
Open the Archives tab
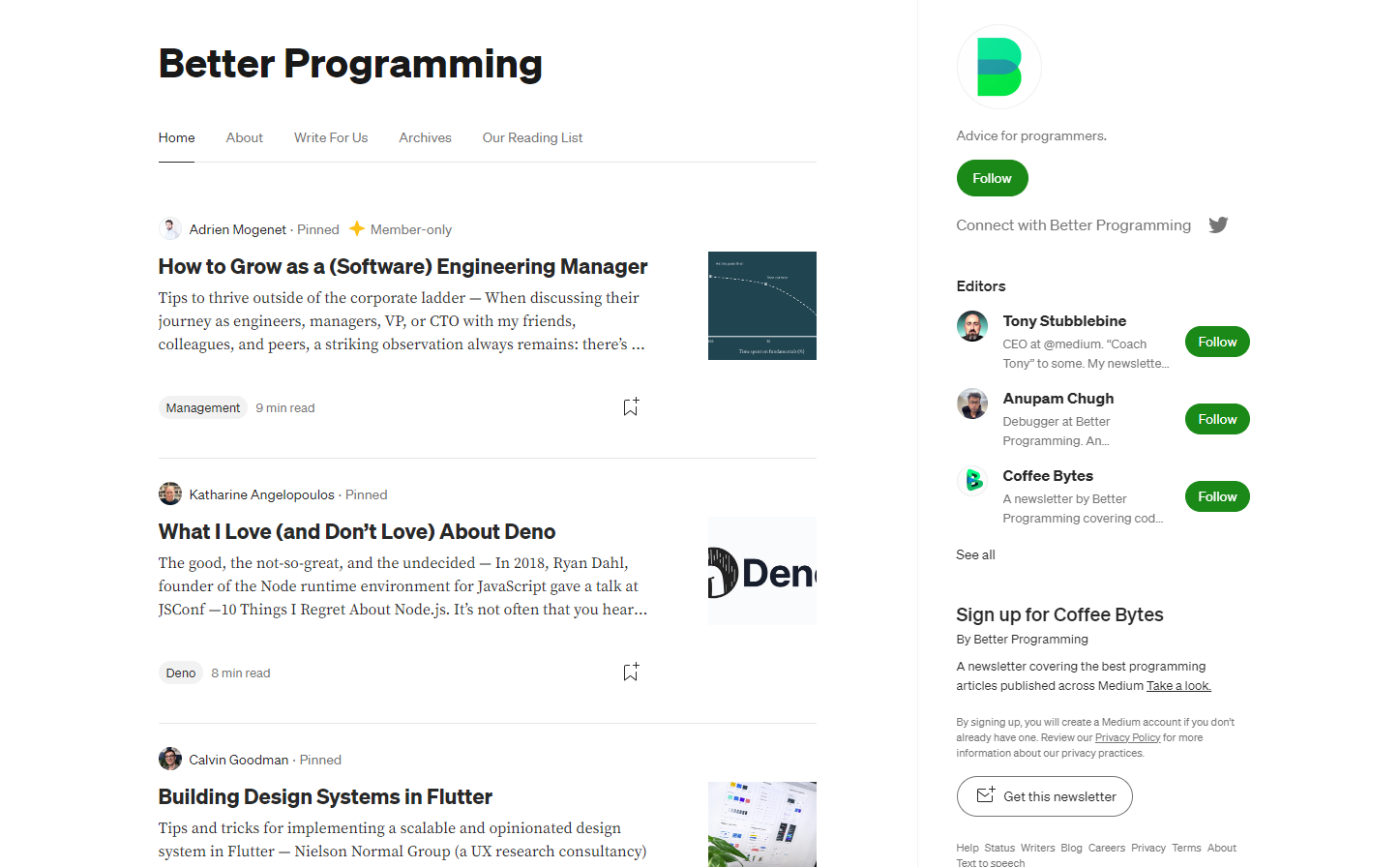[426, 137]
